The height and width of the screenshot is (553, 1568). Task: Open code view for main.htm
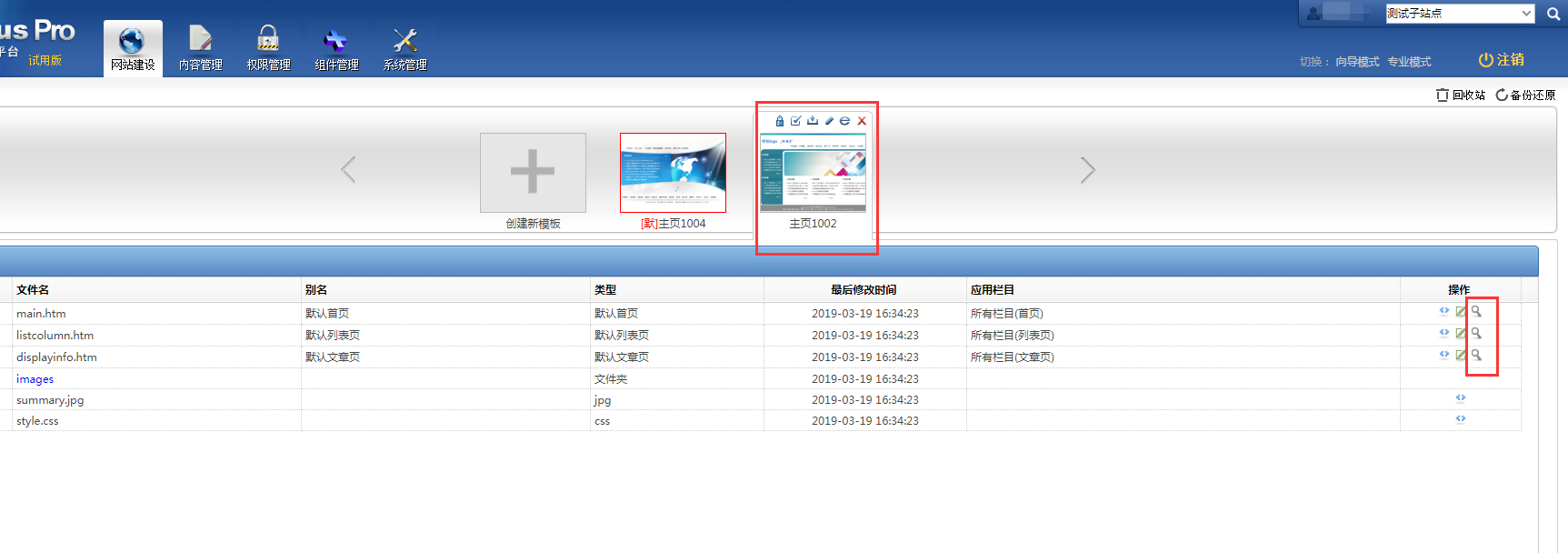[1444, 312]
